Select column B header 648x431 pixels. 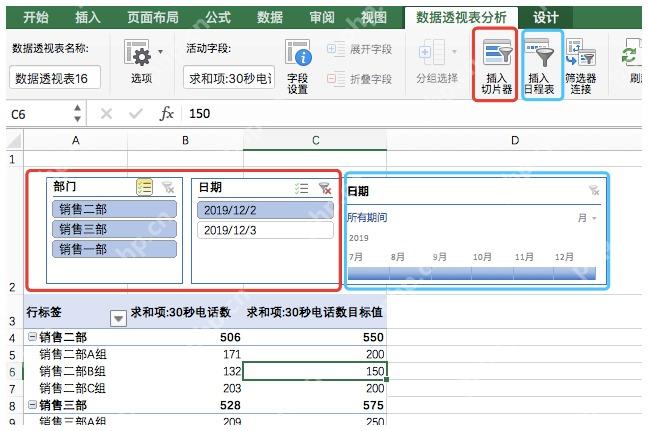tap(185, 141)
